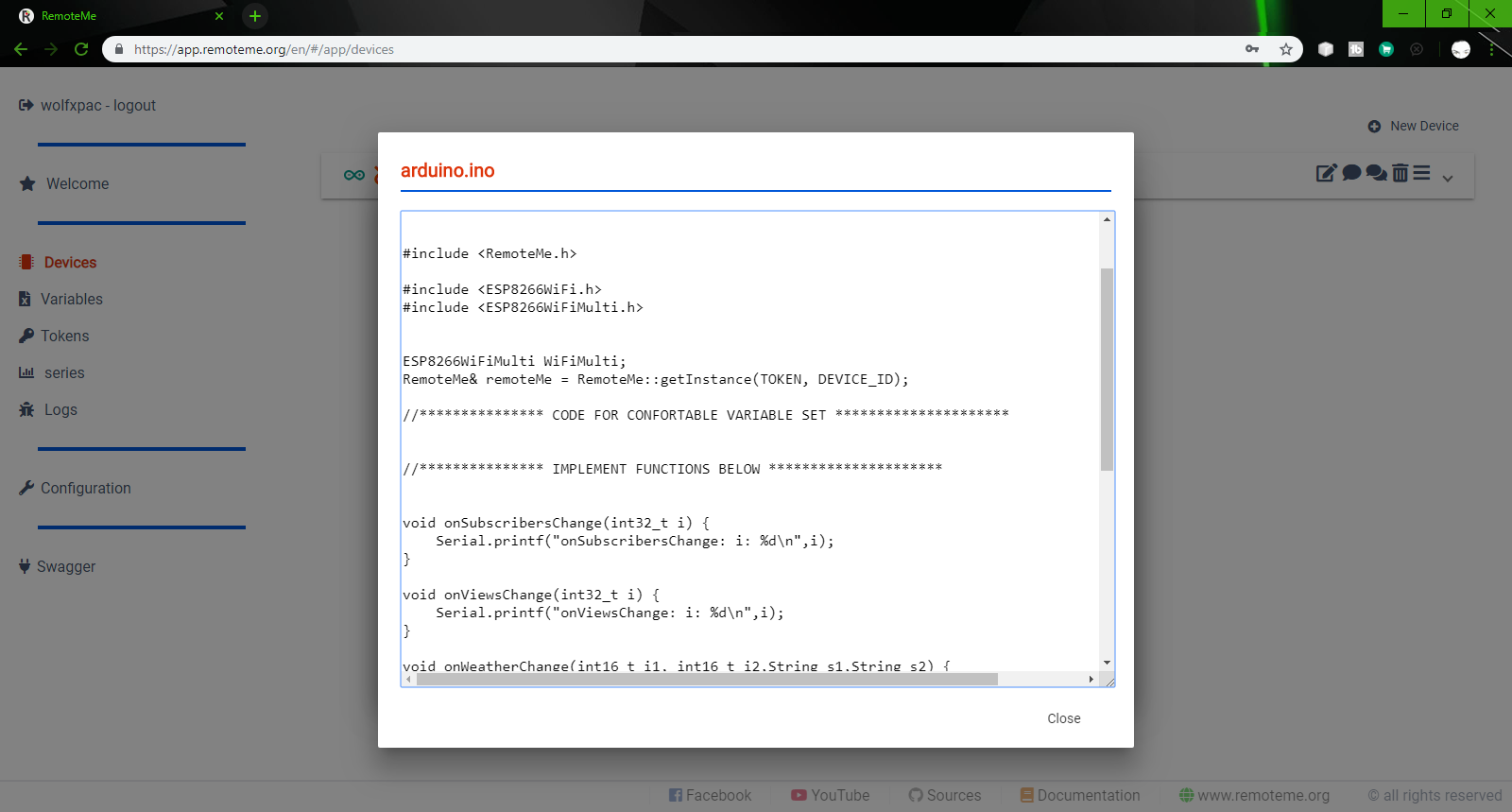Open a new browser tab with plus
1512x812 pixels.
click(x=255, y=16)
